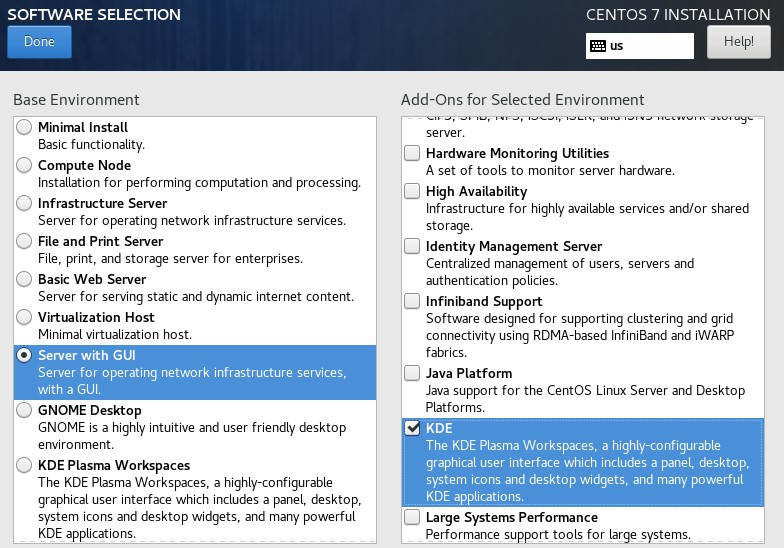Select the Minimal Install radio button
The width and height of the screenshot is (784, 548).
tap(24, 127)
